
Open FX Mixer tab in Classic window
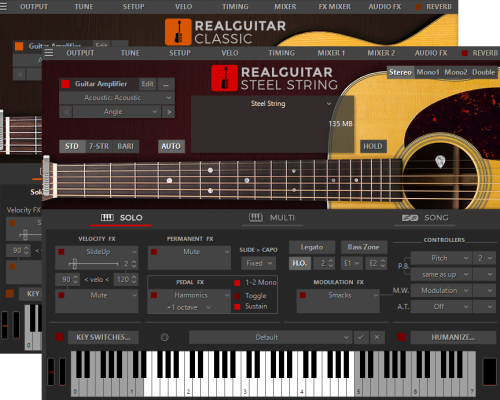pyautogui.click(x=334, y=7)
